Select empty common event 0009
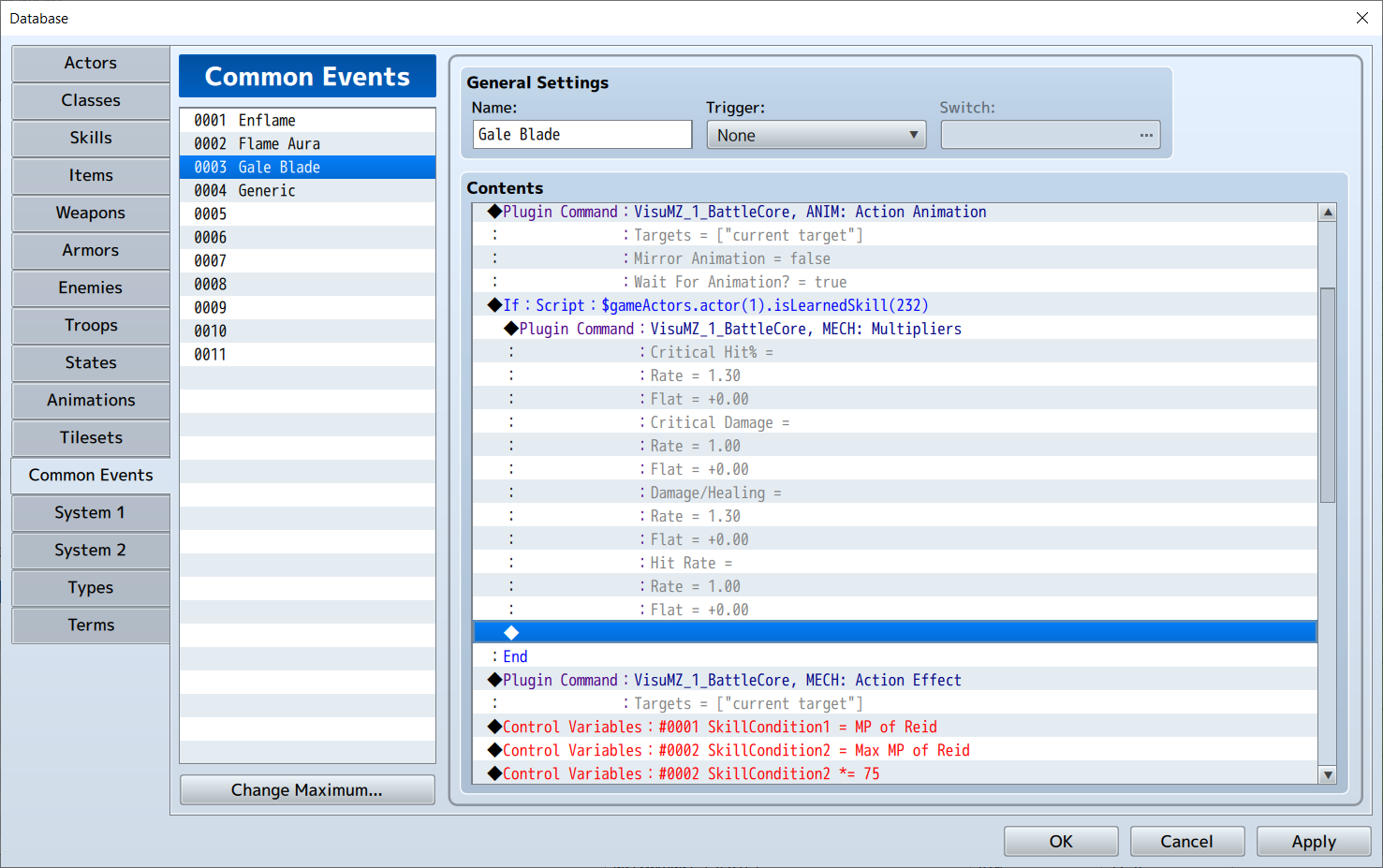The width and height of the screenshot is (1383, 868). pos(307,308)
